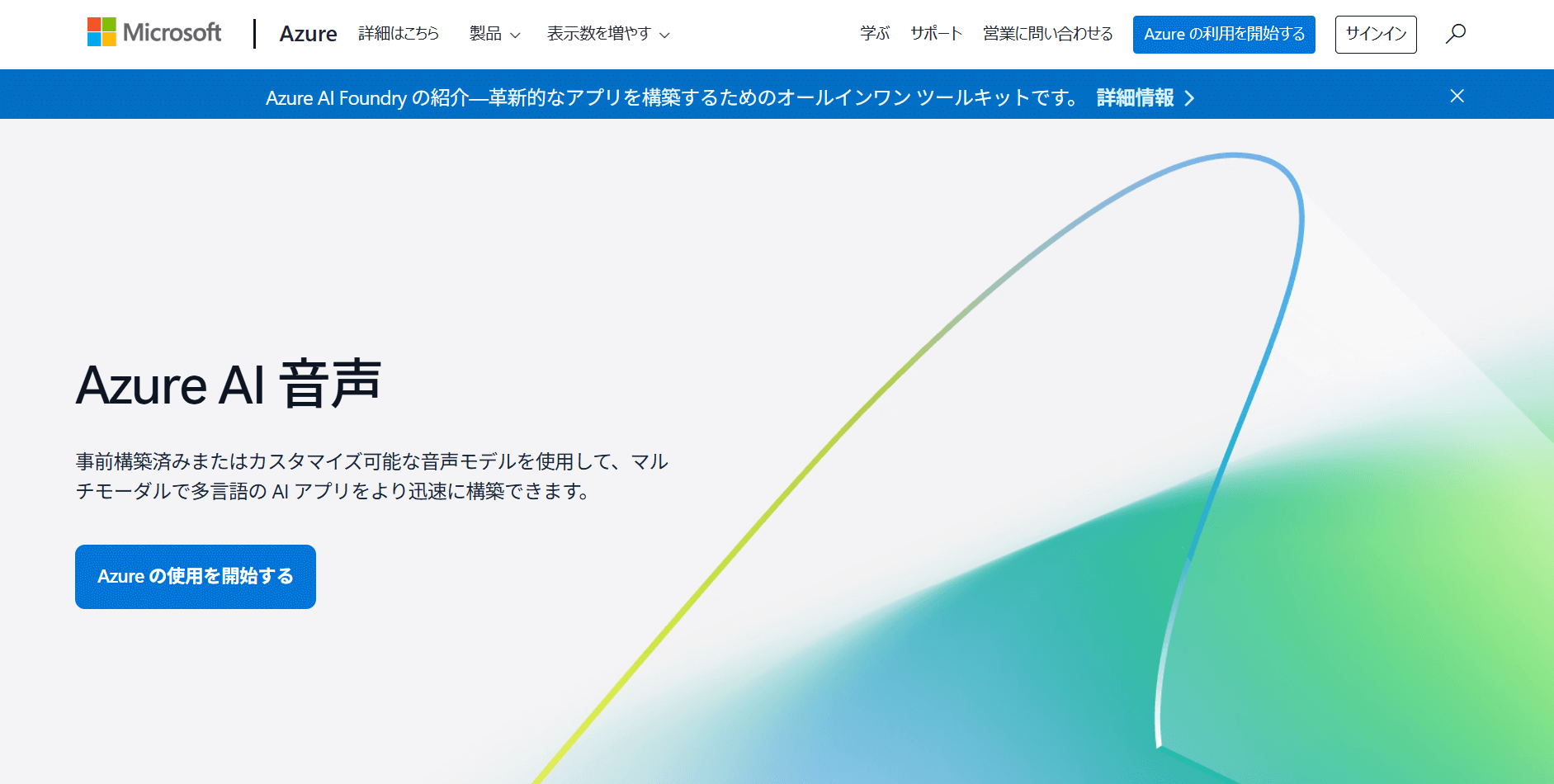
Task: Click the Microsoft four-square logo
Action: pos(102,32)
